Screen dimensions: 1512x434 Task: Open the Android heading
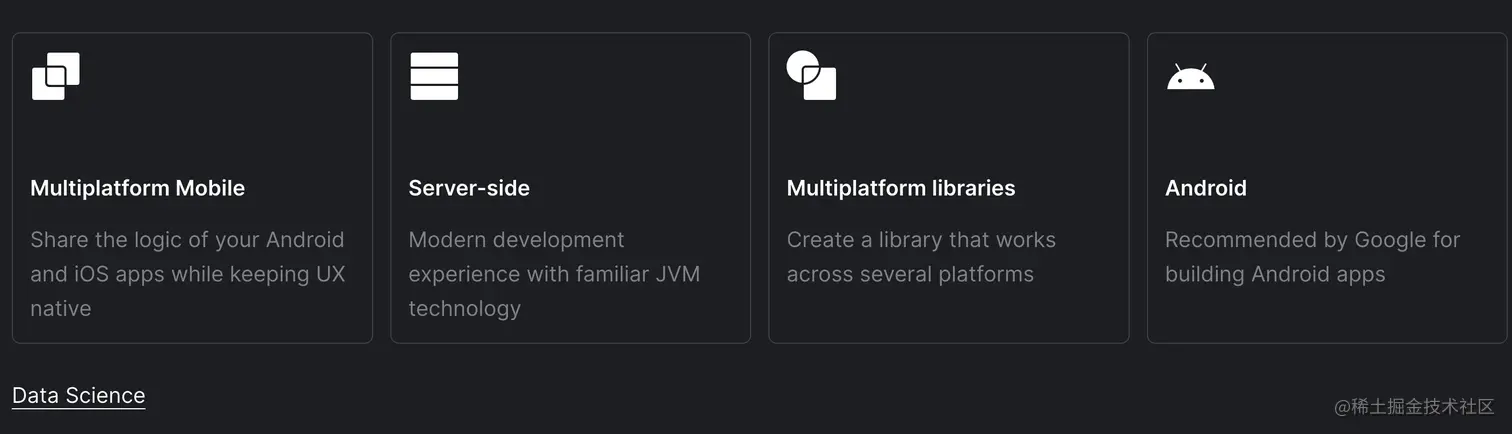[x=1206, y=188]
